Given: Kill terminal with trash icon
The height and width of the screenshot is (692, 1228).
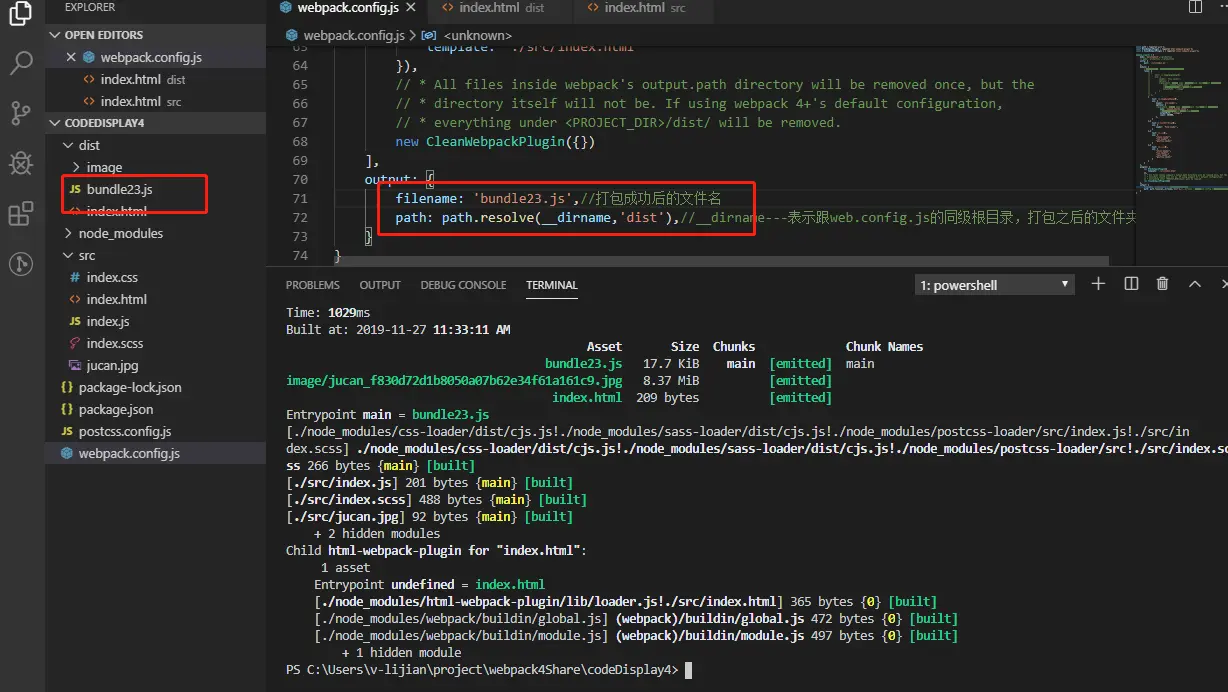Looking at the screenshot, I should point(1162,284).
